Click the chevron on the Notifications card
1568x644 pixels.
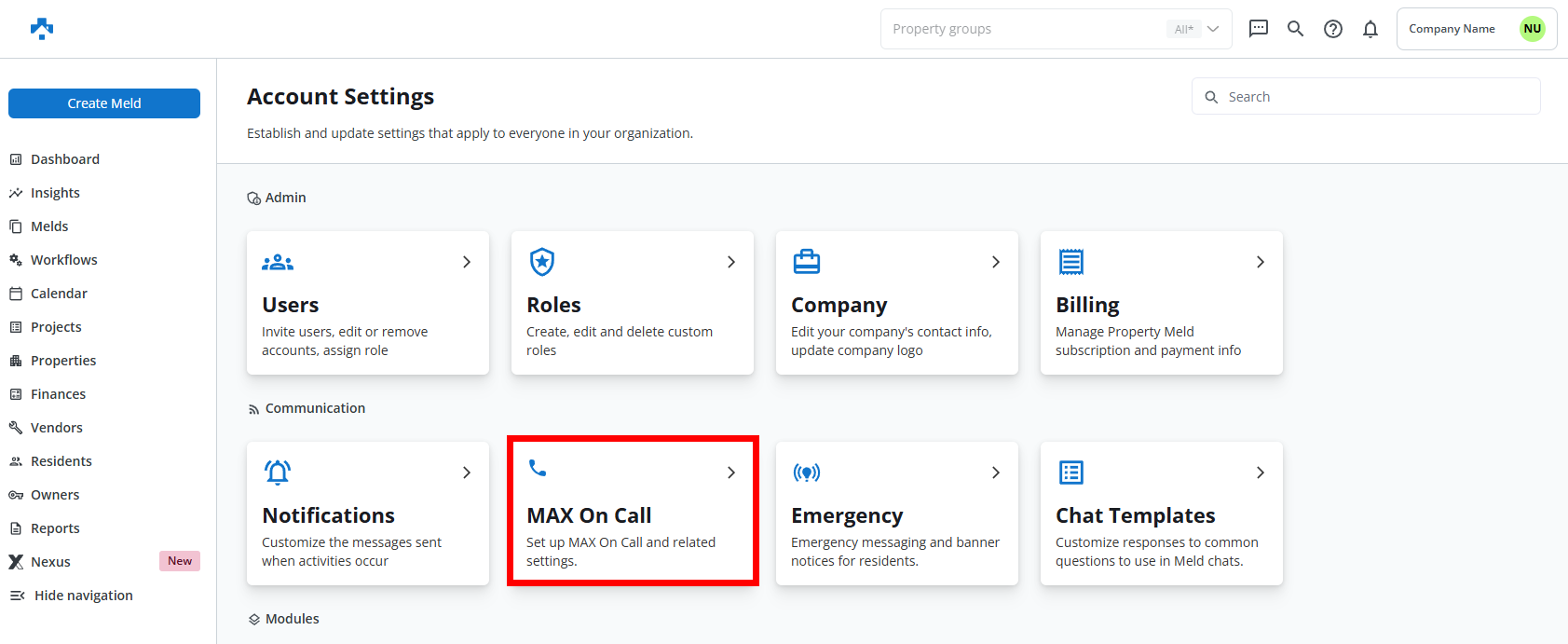[x=467, y=473]
